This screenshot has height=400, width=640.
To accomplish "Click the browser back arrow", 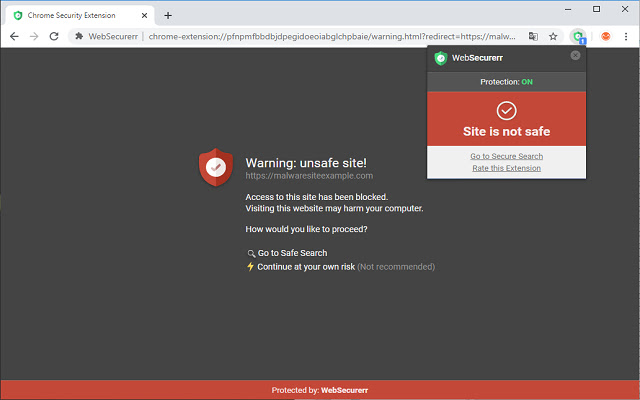I will pos(14,36).
